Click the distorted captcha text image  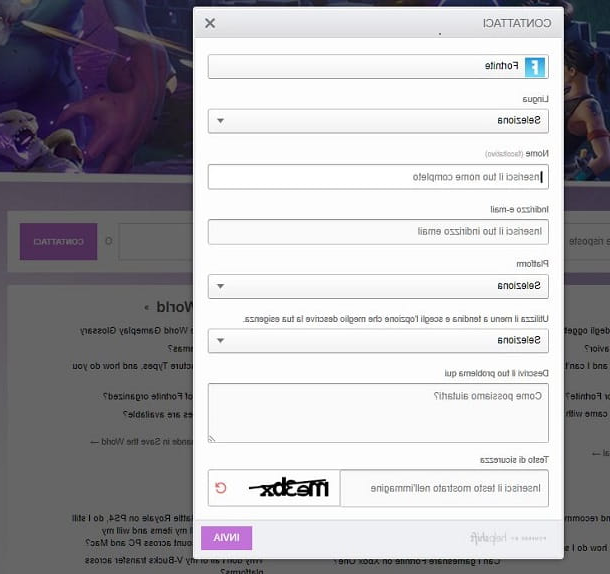point(289,488)
